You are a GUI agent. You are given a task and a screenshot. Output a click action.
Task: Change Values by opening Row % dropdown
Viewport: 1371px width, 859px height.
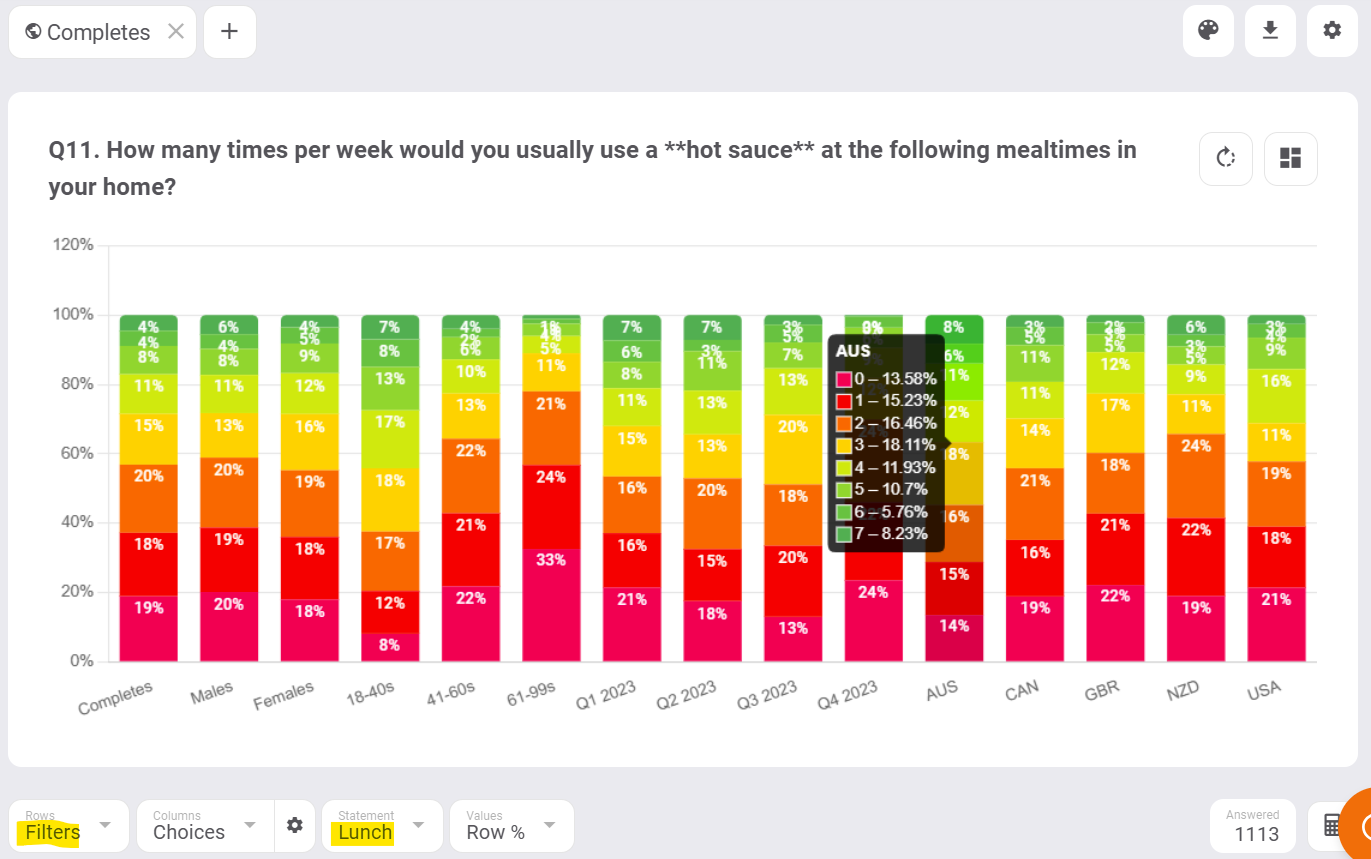[511, 825]
